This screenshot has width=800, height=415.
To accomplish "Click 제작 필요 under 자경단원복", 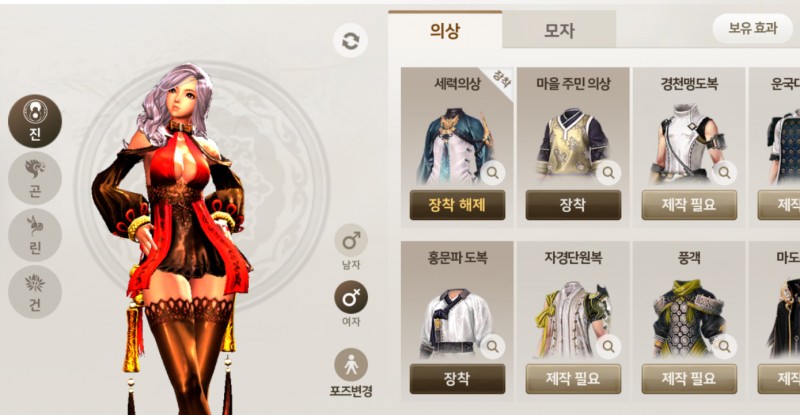I will pos(573,379).
